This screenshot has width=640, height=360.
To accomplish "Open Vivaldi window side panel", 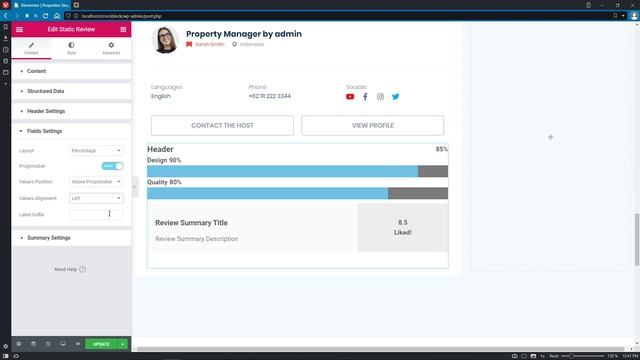I will pos(5,73).
